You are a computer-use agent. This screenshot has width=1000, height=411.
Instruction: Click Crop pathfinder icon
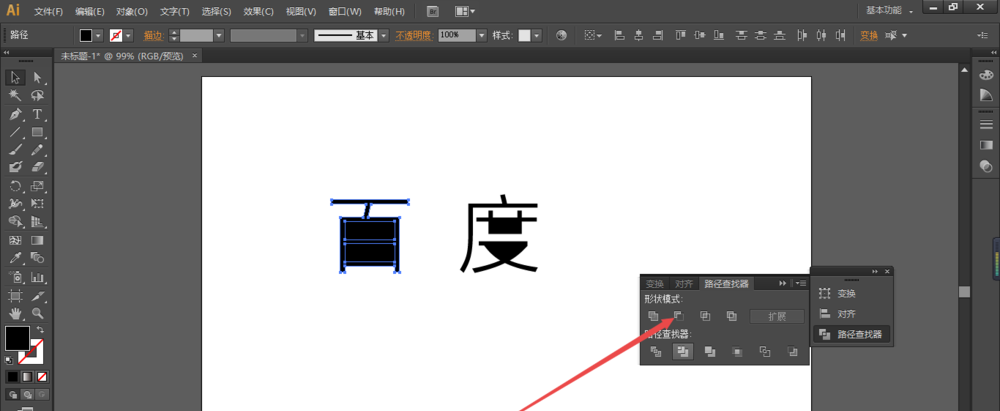pyautogui.click(x=737, y=351)
